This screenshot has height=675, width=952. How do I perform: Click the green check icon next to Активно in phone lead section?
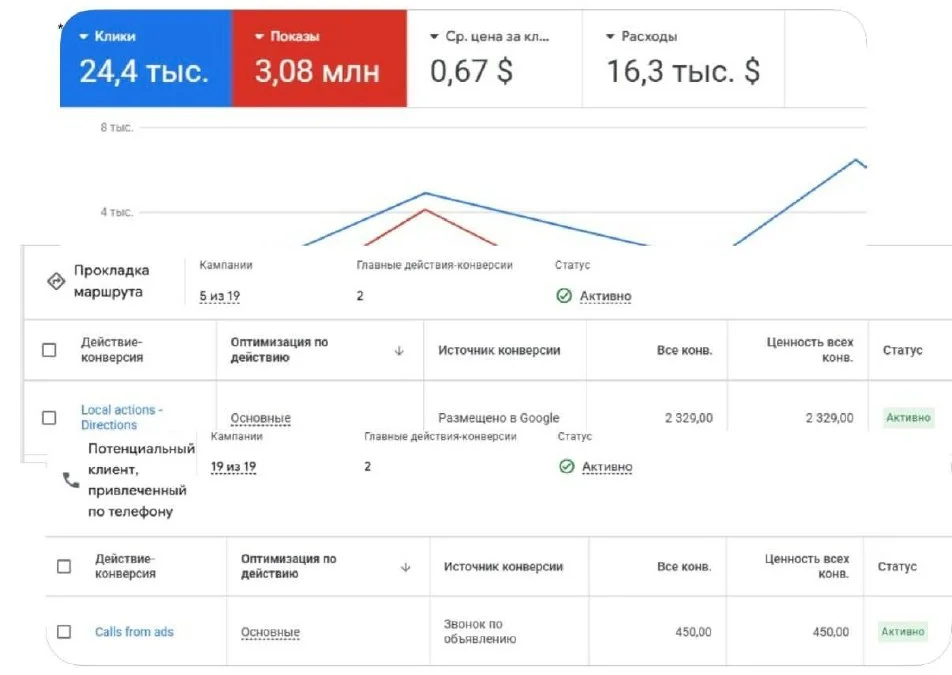click(566, 466)
